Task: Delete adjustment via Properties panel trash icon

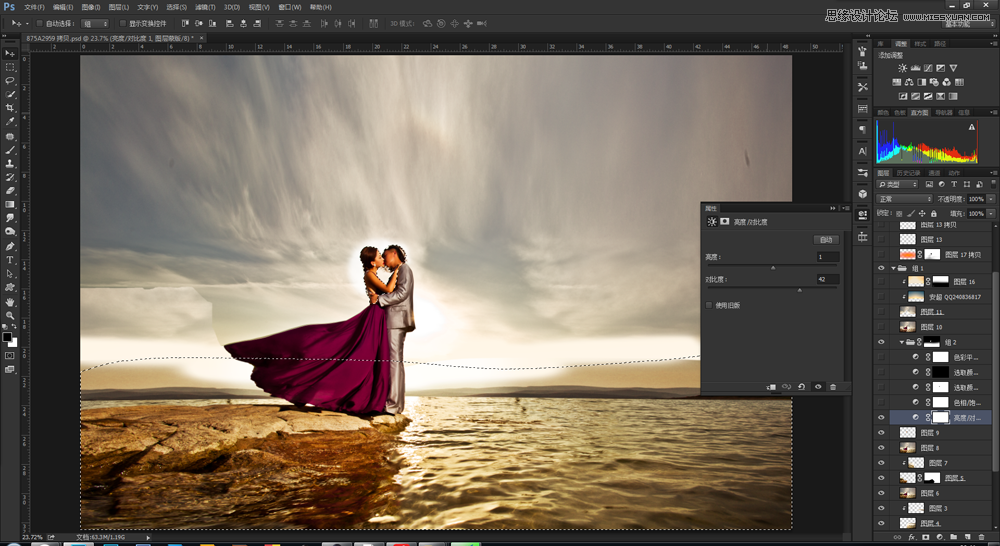Action: click(833, 387)
